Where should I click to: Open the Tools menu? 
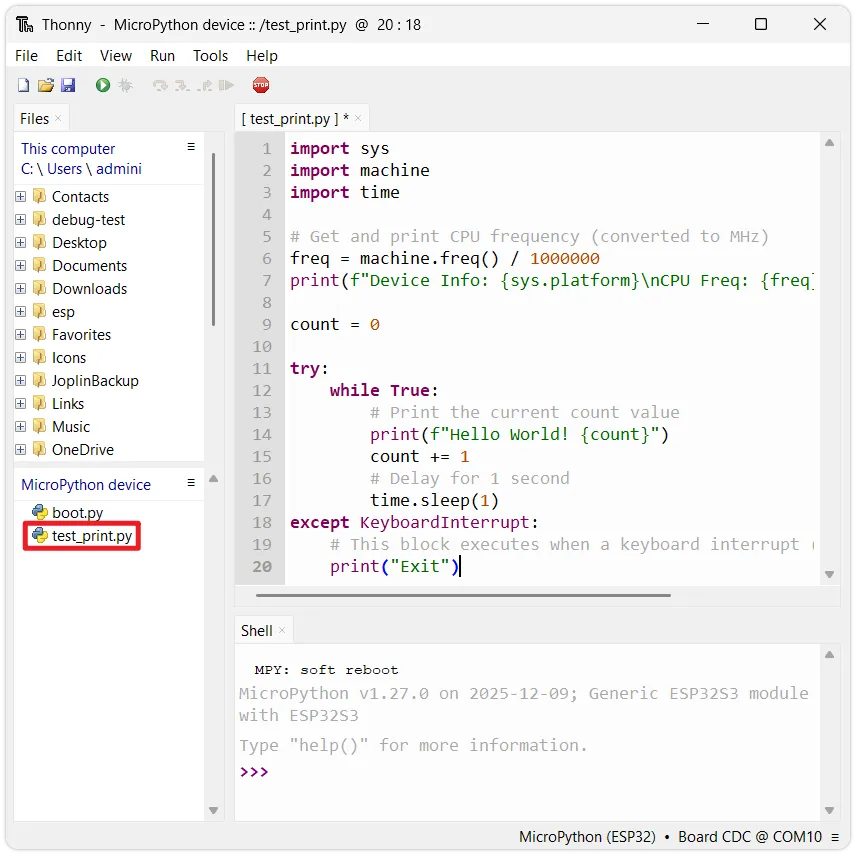(210, 56)
